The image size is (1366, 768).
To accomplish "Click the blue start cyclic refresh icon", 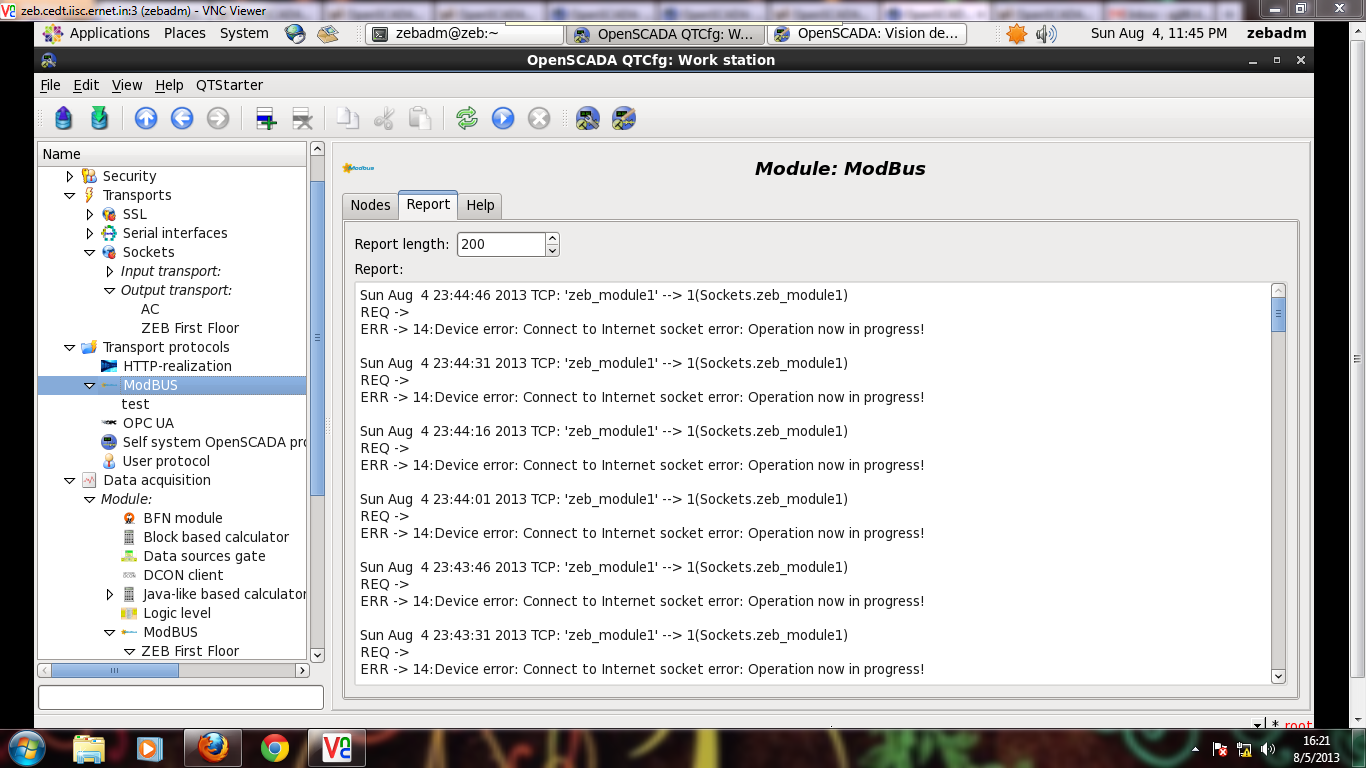I will click(x=503, y=119).
